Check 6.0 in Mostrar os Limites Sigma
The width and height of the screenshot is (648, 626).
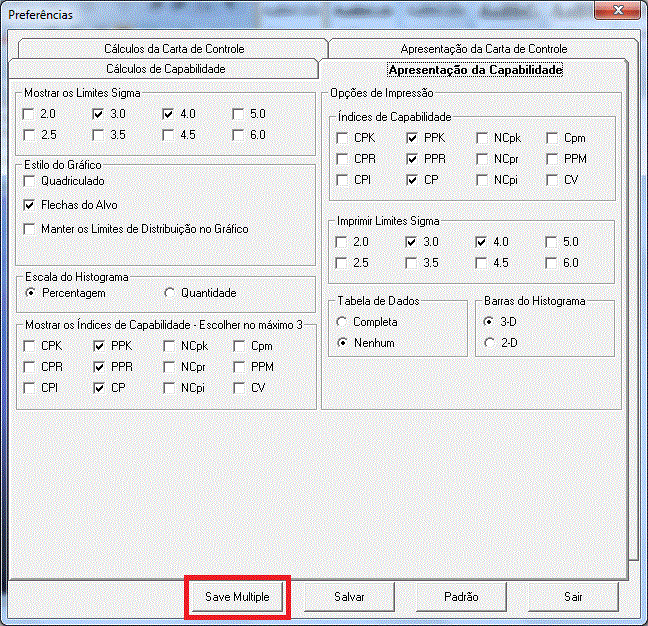coord(238,135)
